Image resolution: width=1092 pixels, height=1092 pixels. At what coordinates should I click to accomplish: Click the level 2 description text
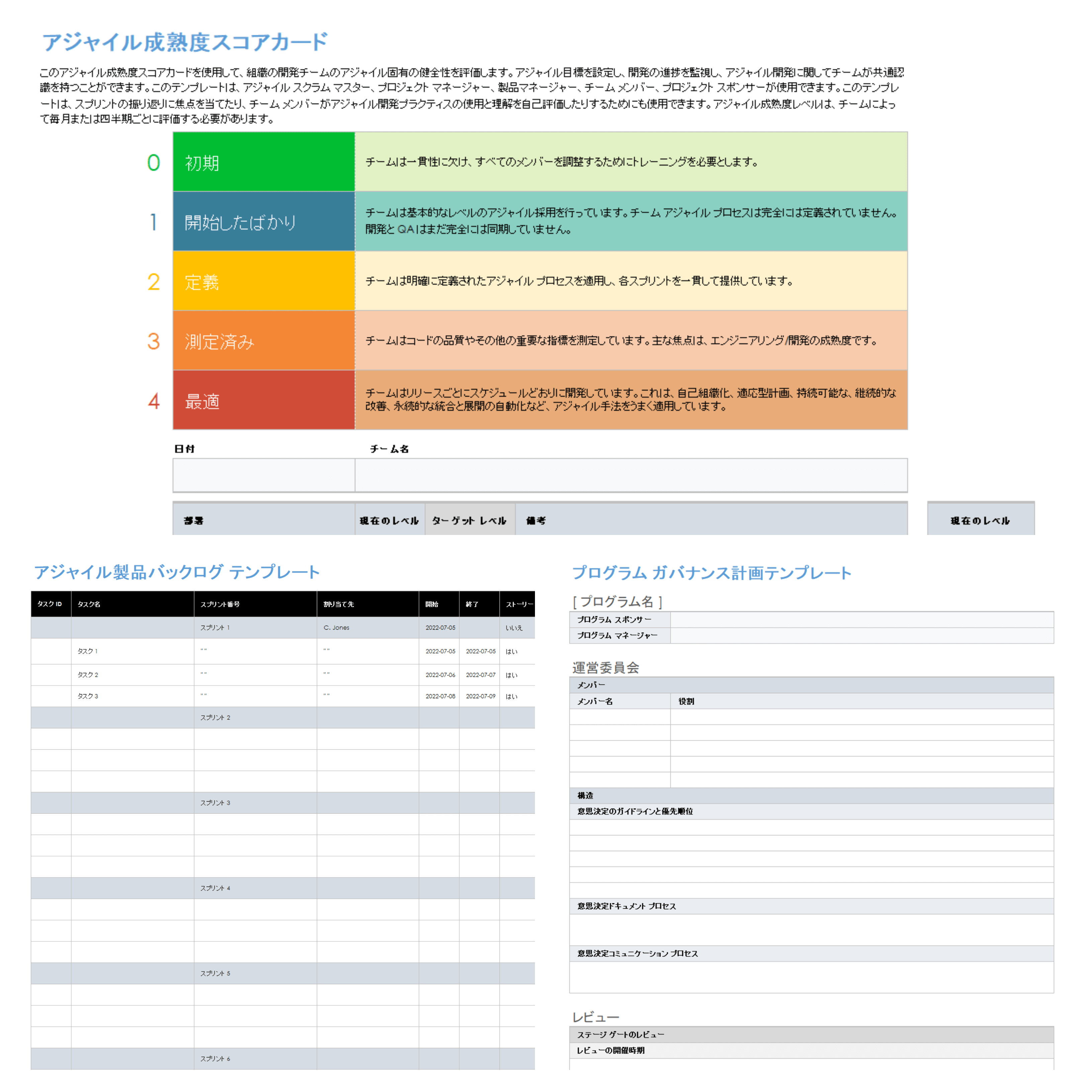point(579,281)
